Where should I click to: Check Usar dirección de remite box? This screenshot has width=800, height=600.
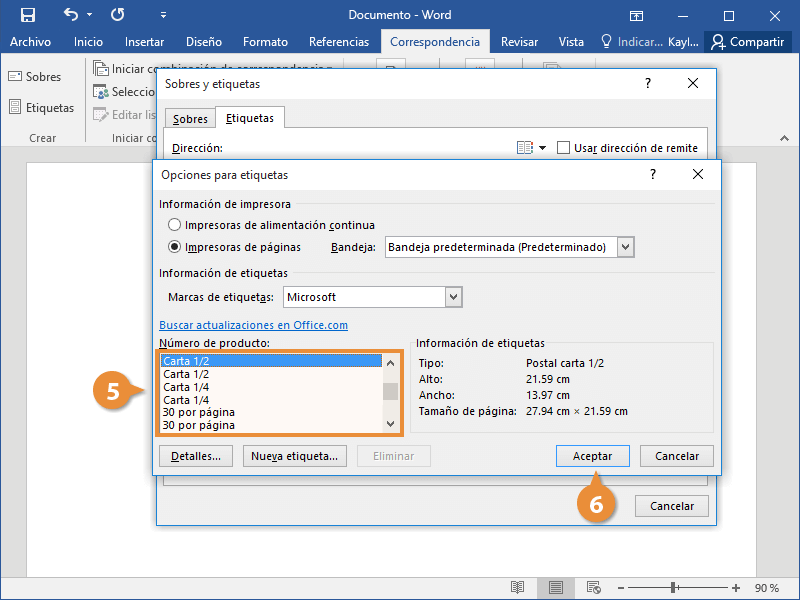coord(564,148)
